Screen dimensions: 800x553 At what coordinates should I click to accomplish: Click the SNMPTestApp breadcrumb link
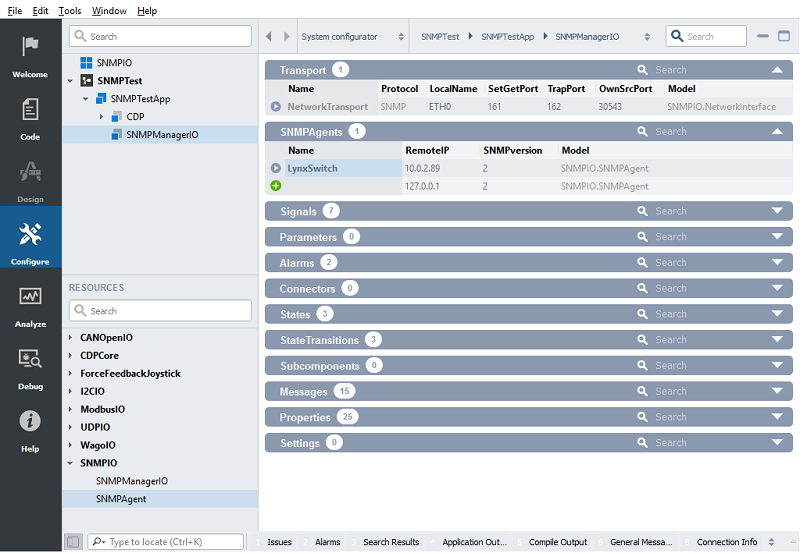pyautogui.click(x=505, y=37)
